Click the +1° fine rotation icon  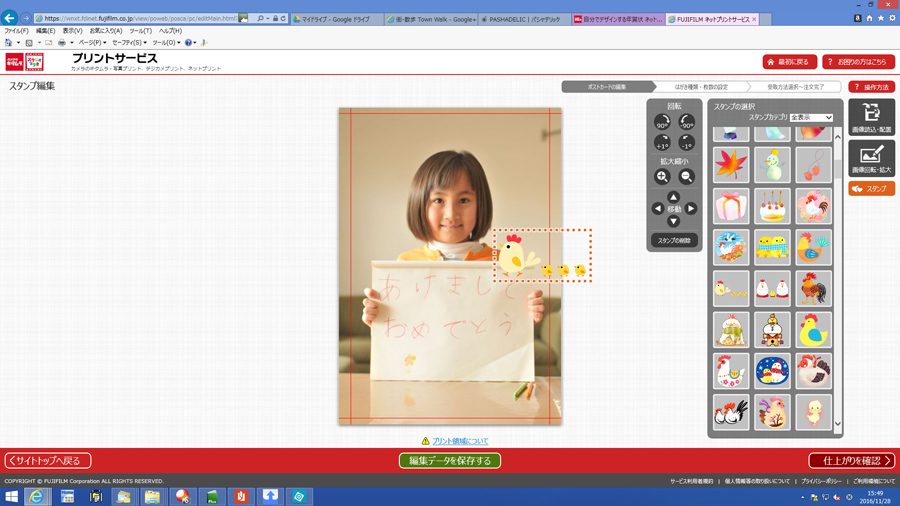point(662,143)
